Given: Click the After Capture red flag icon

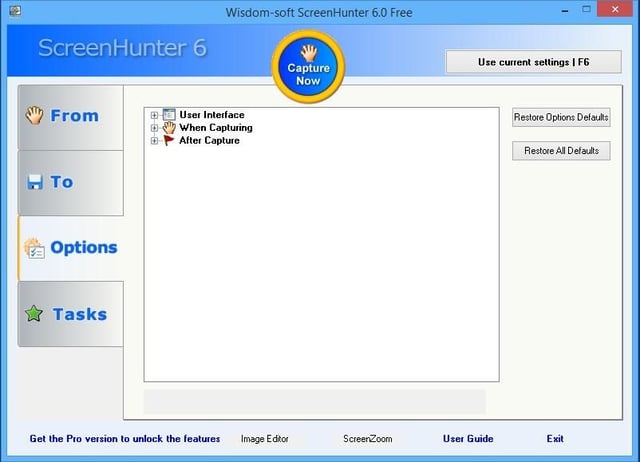Looking at the screenshot, I should [x=169, y=140].
